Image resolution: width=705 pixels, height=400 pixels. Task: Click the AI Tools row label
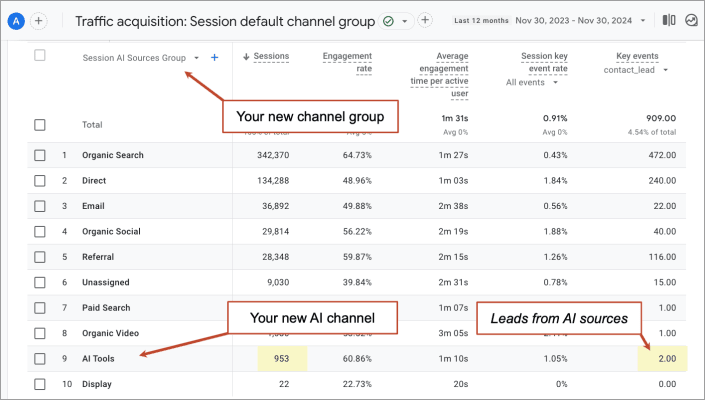point(99,359)
